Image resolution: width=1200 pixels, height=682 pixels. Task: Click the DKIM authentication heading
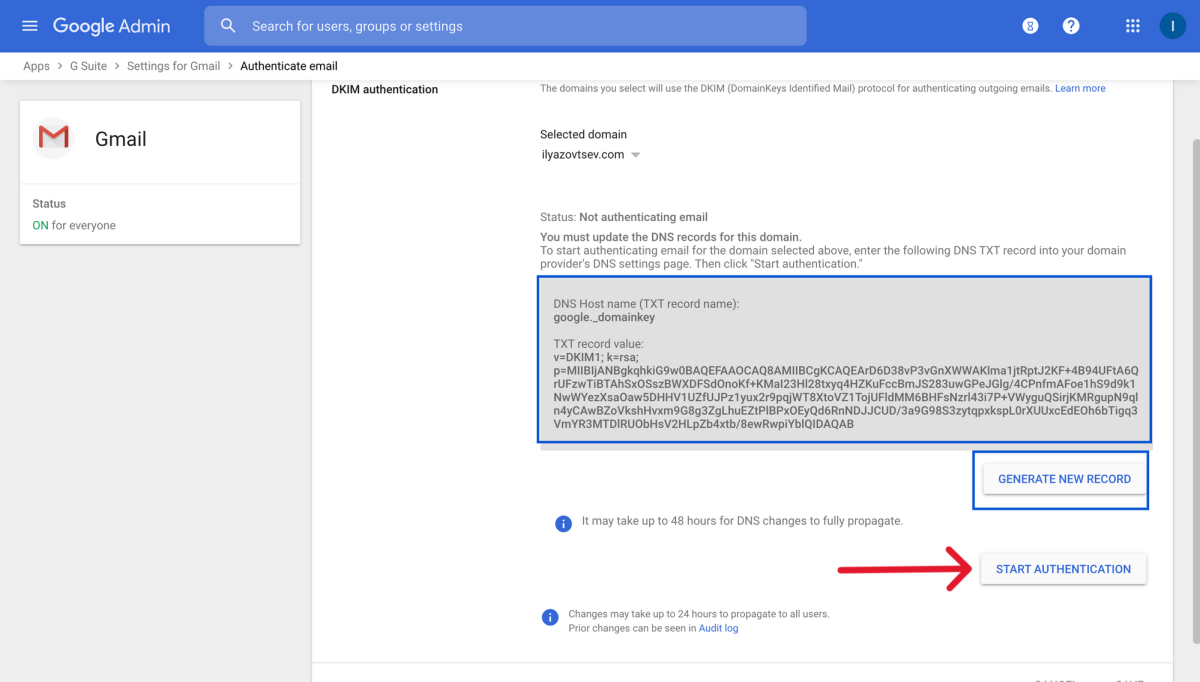click(x=384, y=89)
